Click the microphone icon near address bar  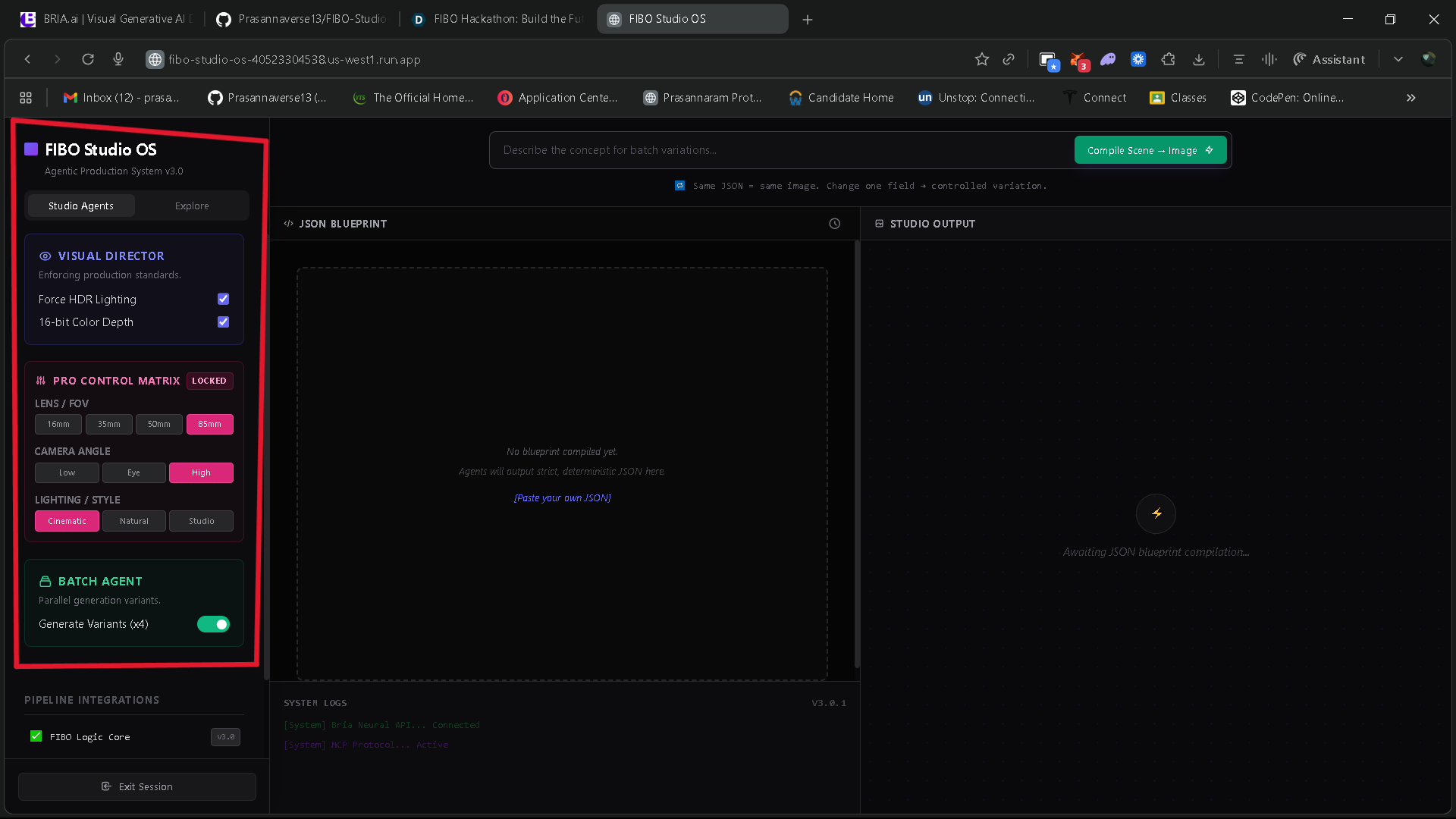click(118, 59)
